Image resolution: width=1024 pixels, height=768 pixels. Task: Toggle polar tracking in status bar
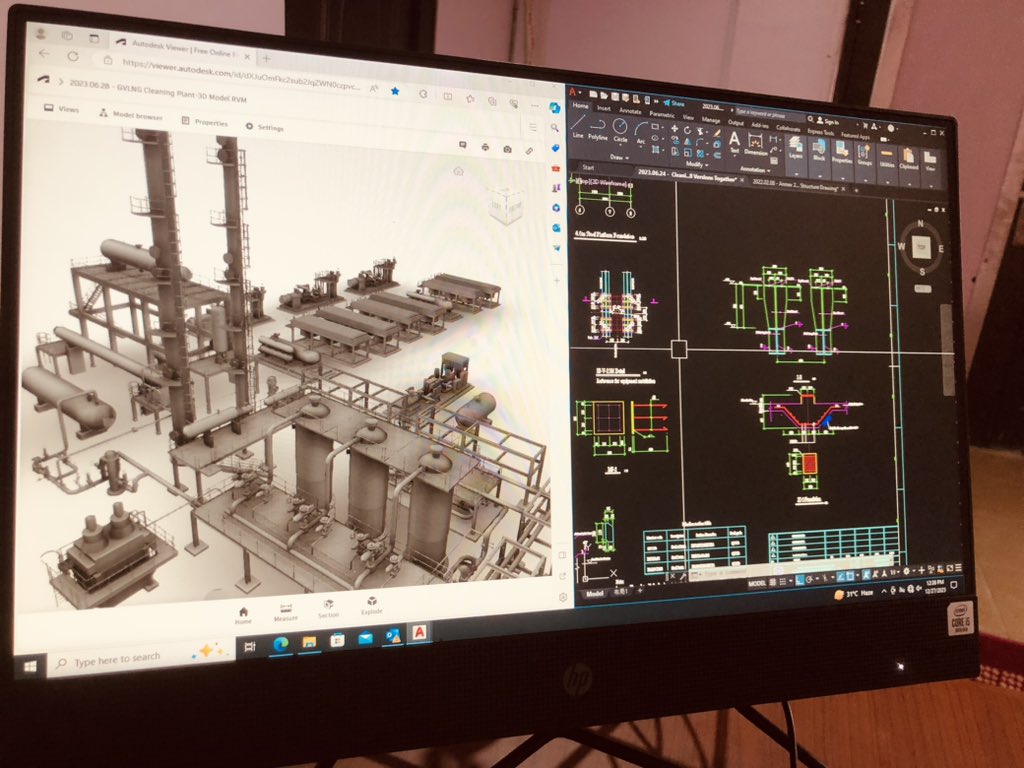(810, 579)
